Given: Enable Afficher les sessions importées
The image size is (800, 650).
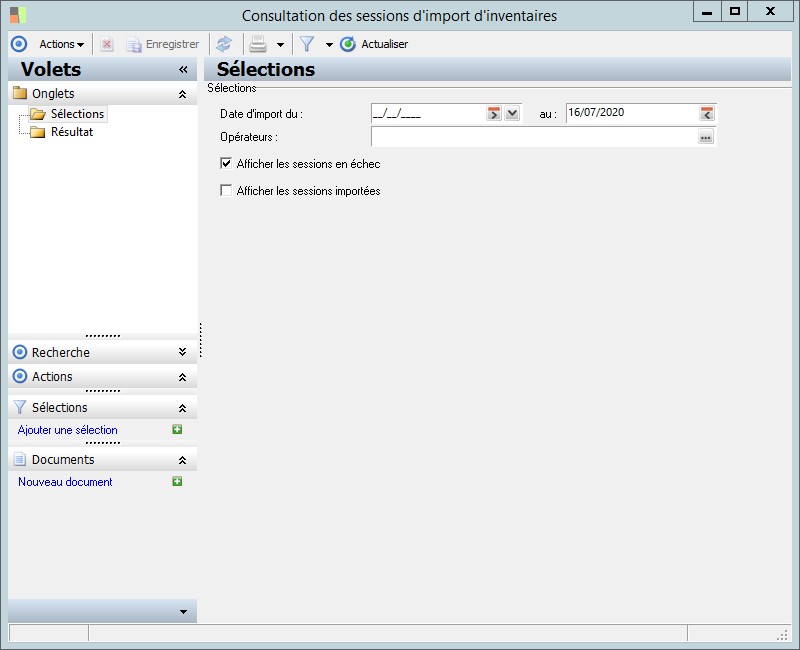Looking at the screenshot, I should tap(226, 191).
